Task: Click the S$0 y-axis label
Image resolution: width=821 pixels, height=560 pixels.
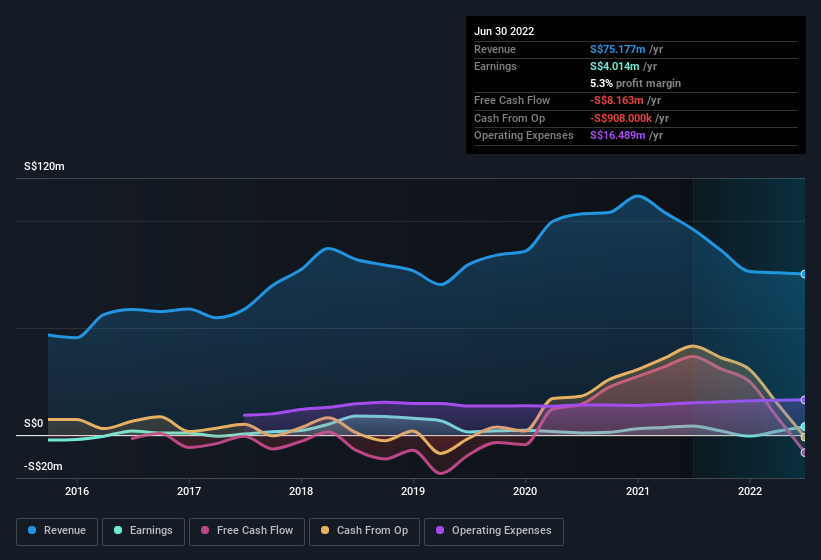Action: pos(34,423)
